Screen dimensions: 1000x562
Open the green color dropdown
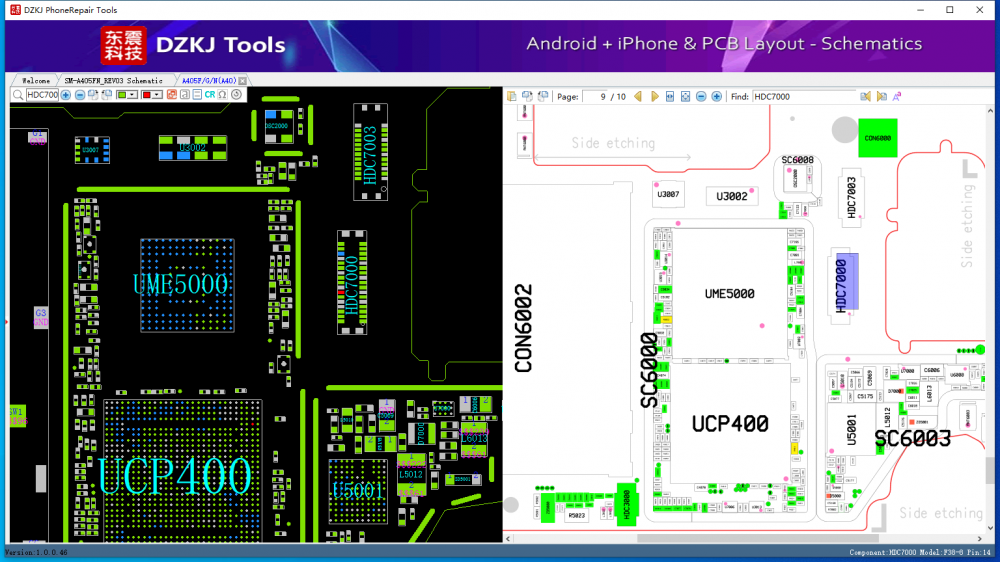[132, 95]
